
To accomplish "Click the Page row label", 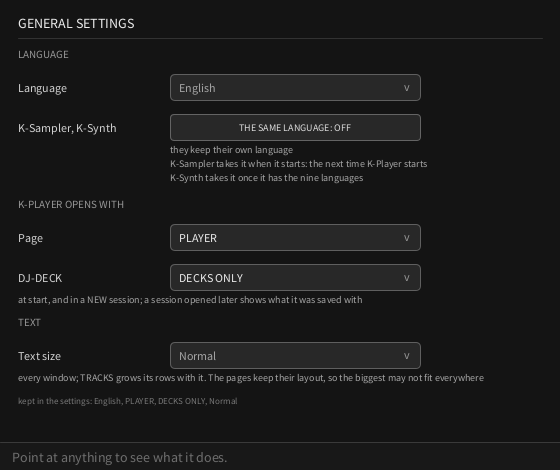I will pos(30,238).
